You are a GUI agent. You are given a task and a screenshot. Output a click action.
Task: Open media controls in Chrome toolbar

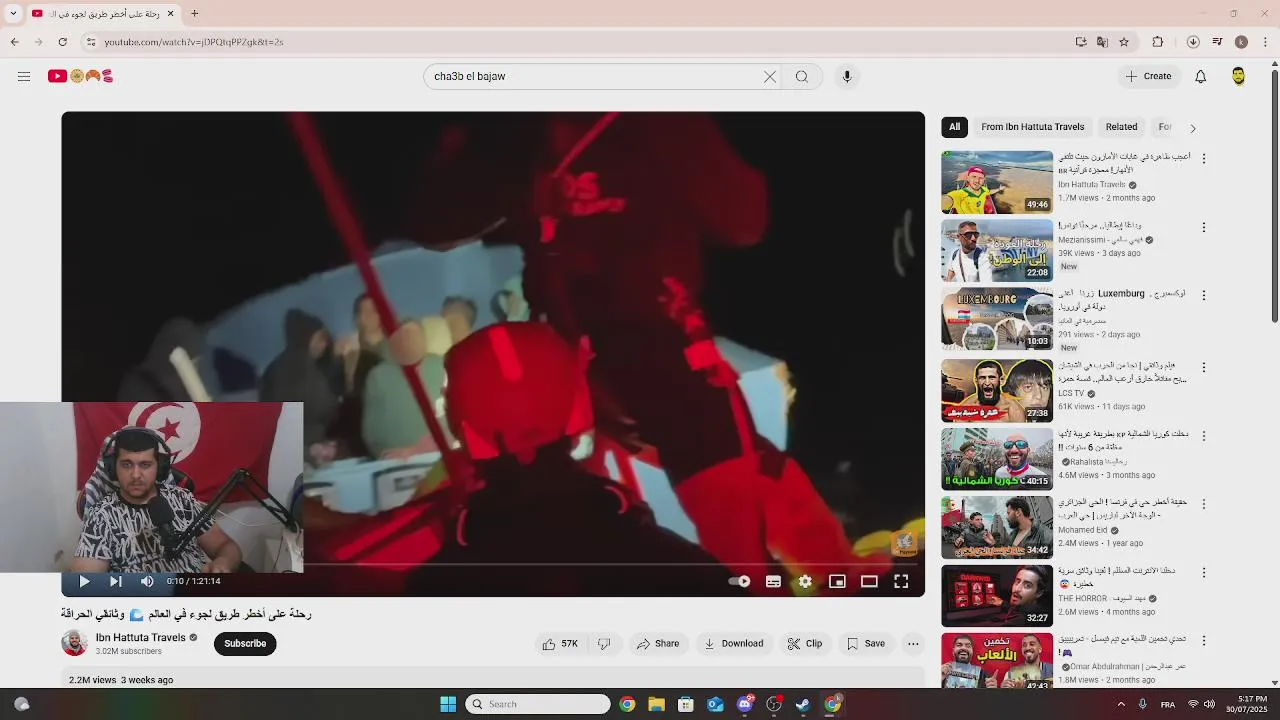click(x=1217, y=42)
